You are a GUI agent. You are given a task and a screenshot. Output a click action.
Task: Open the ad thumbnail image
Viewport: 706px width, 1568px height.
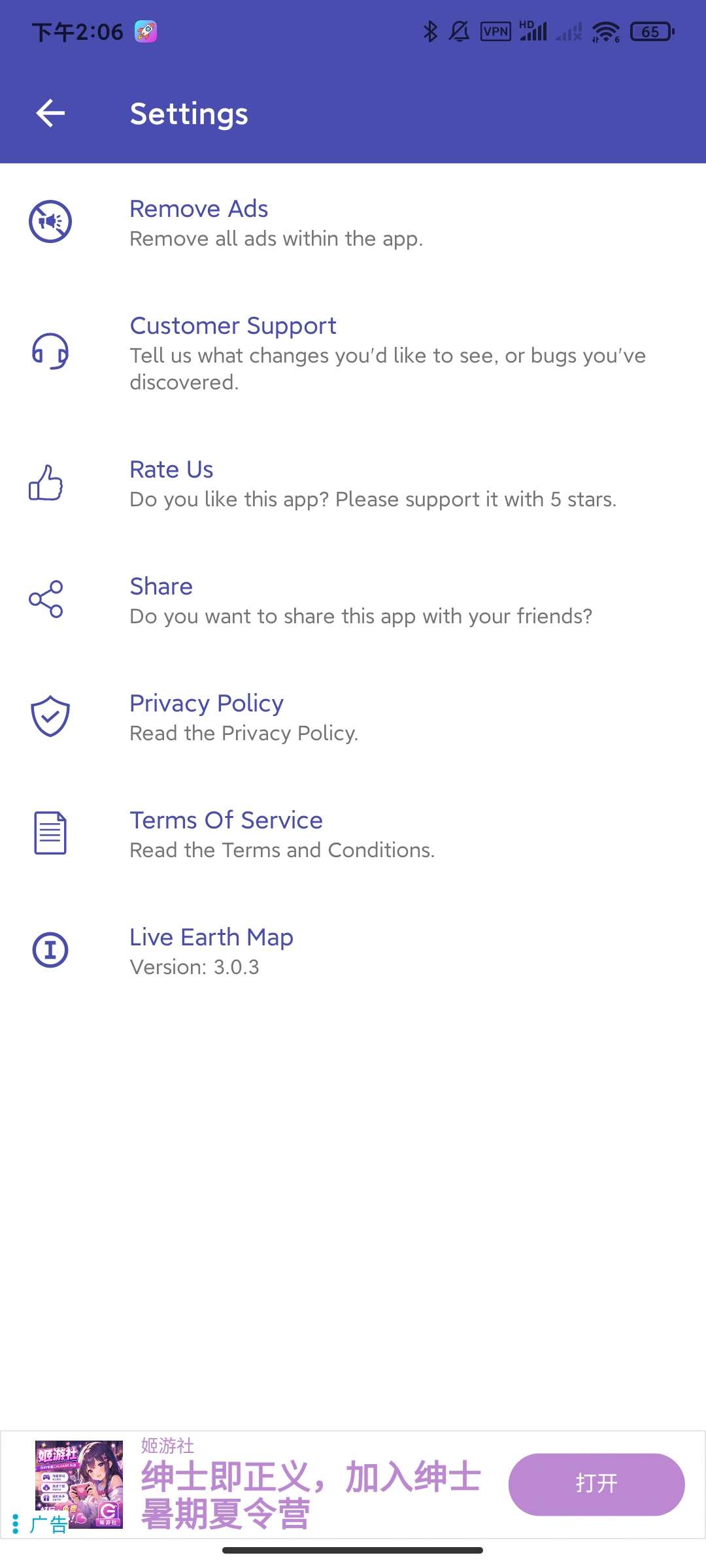point(79,1484)
